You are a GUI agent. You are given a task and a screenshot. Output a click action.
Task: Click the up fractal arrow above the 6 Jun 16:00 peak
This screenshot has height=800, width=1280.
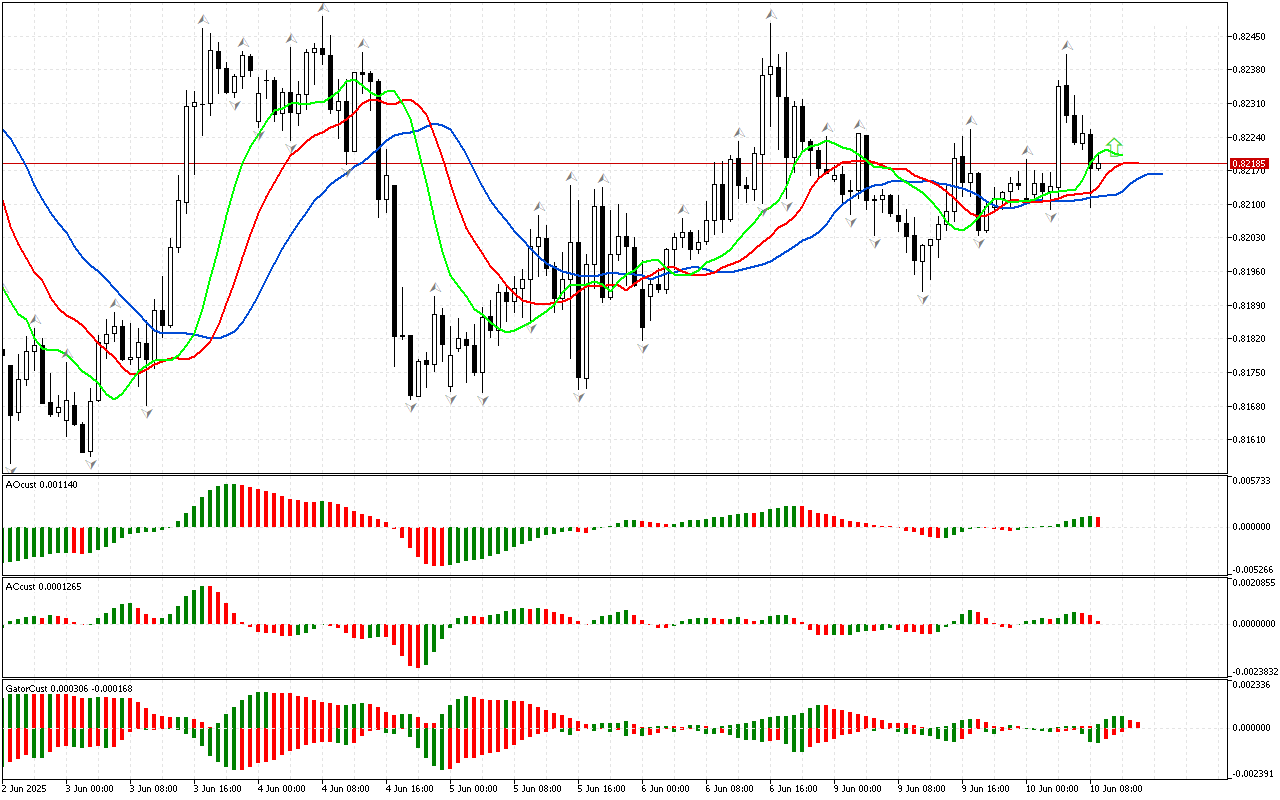[x=771, y=14]
